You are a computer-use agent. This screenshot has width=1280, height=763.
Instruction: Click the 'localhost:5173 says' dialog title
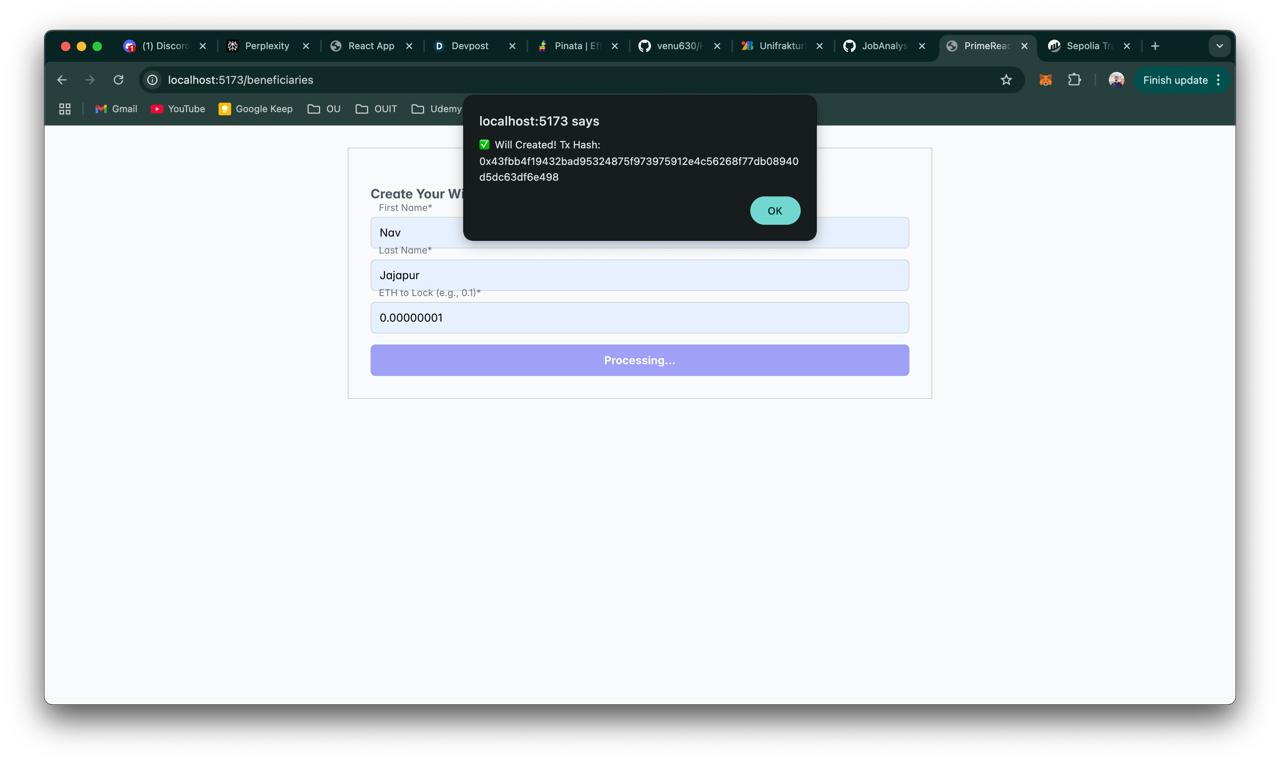[539, 121]
